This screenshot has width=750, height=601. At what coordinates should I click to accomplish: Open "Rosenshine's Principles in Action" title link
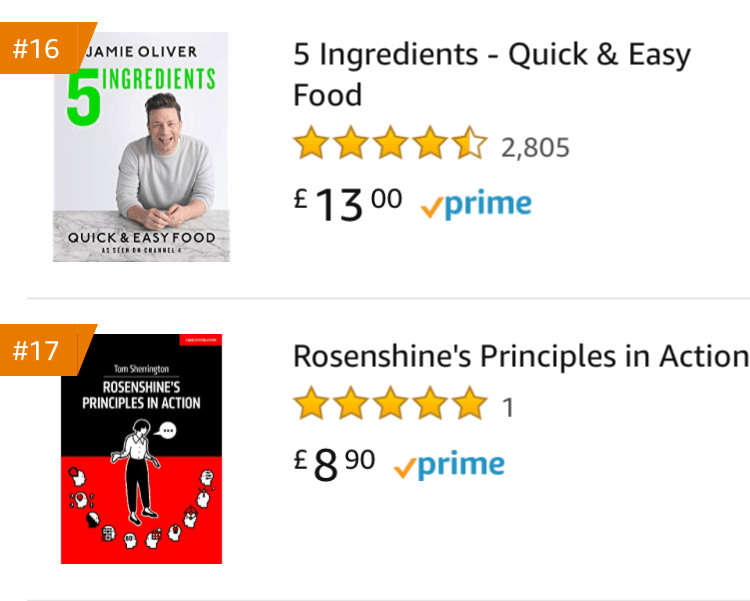pos(520,356)
